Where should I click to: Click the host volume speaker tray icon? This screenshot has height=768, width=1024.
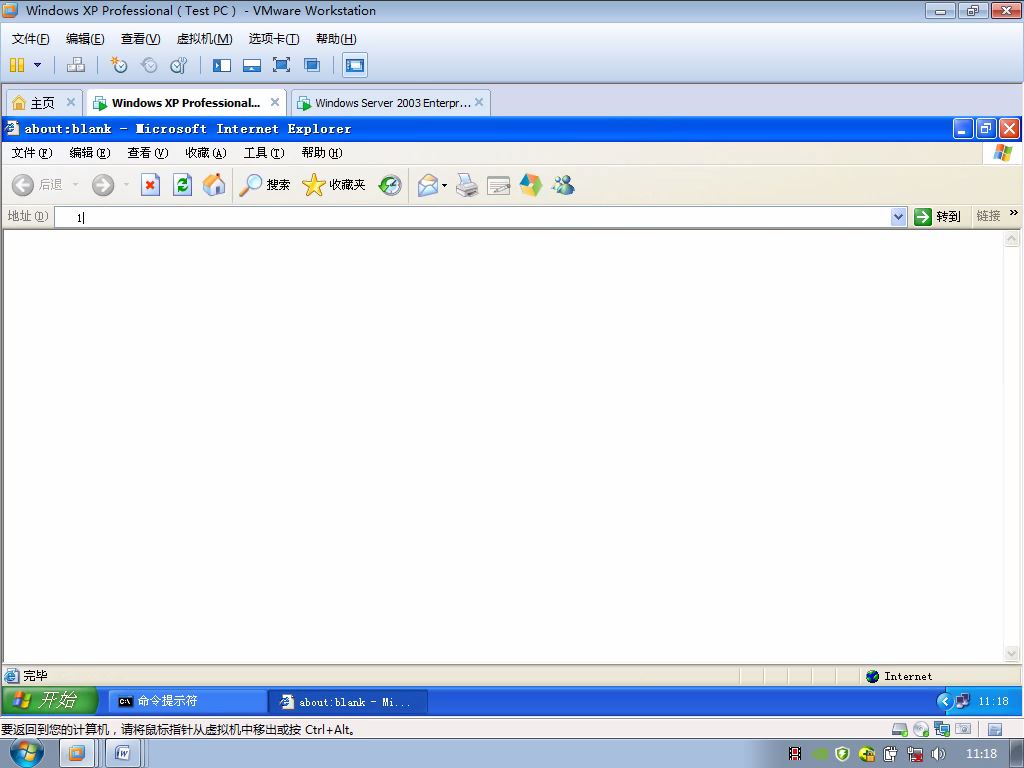(938, 754)
